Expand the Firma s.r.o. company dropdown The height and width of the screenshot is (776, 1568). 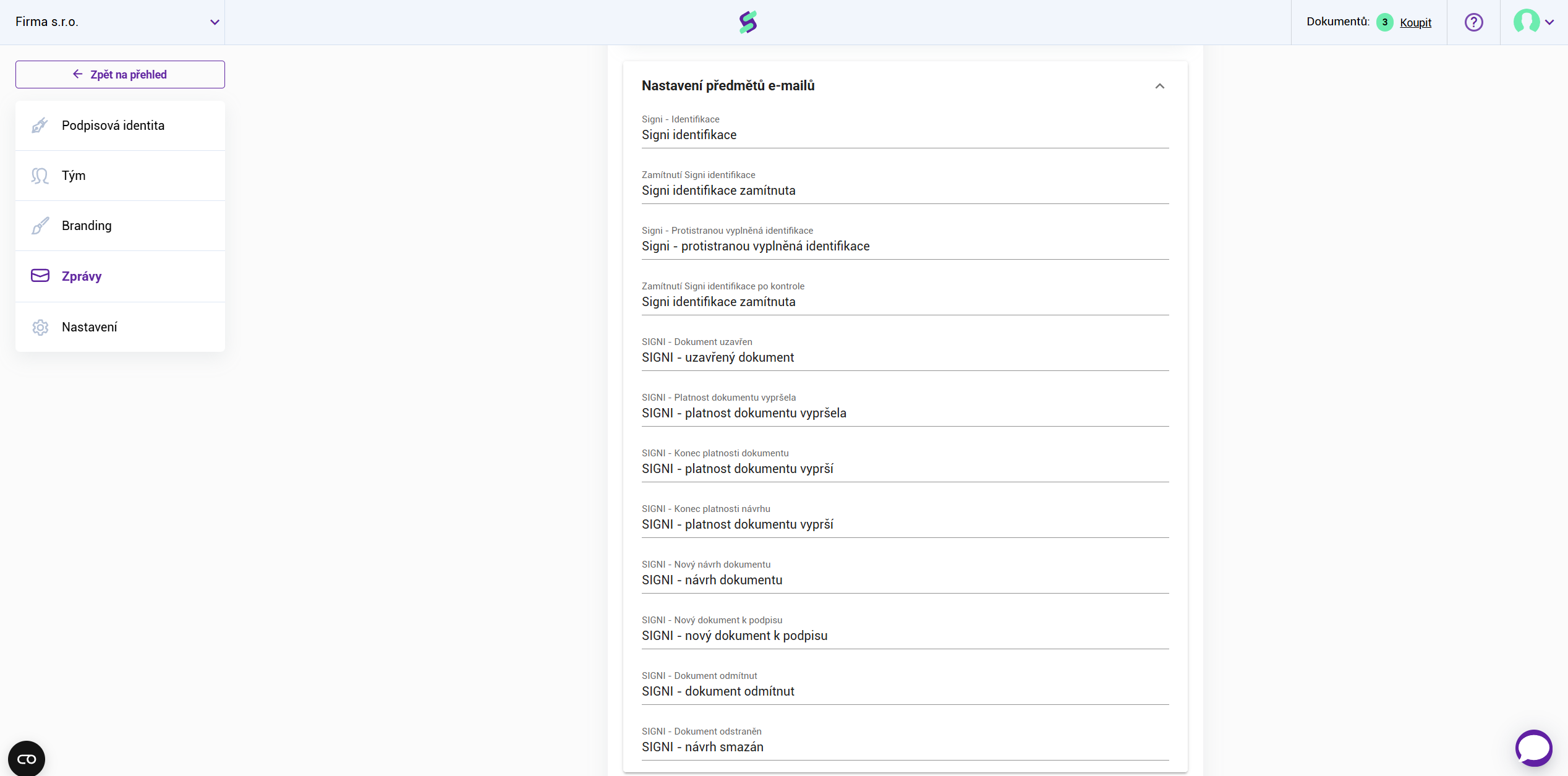coord(214,22)
